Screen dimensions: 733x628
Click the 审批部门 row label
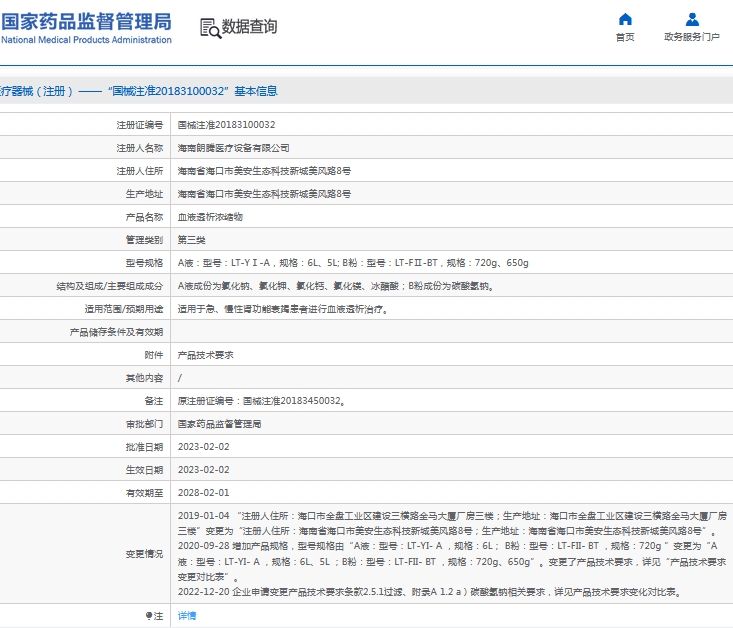[144, 424]
